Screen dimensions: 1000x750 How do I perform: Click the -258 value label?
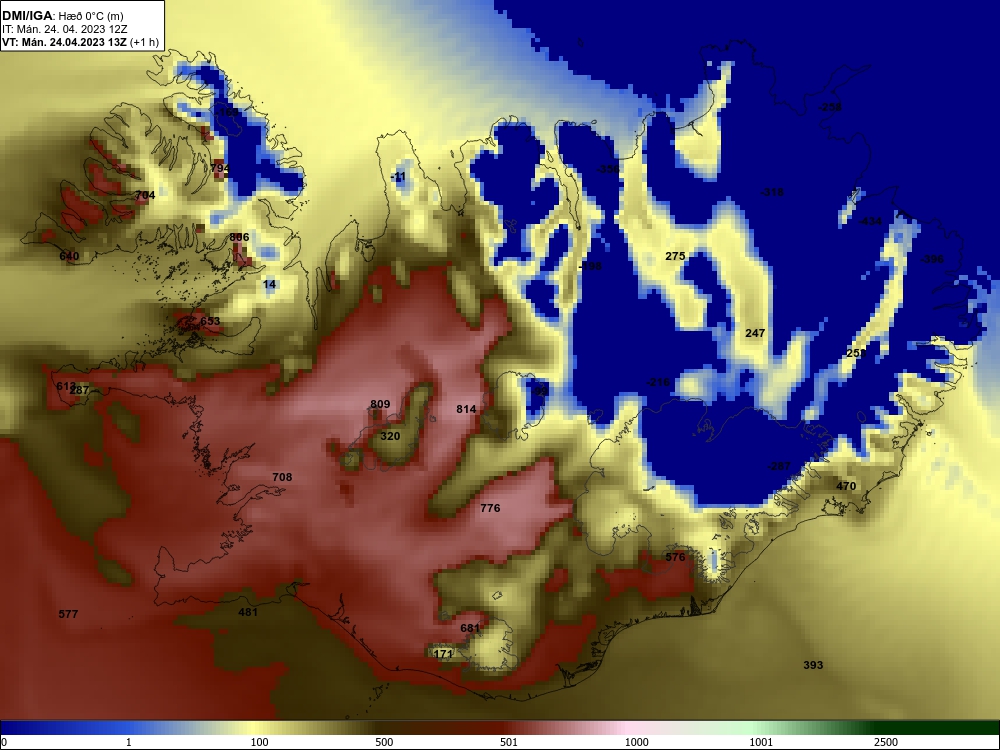[x=830, y=107]
